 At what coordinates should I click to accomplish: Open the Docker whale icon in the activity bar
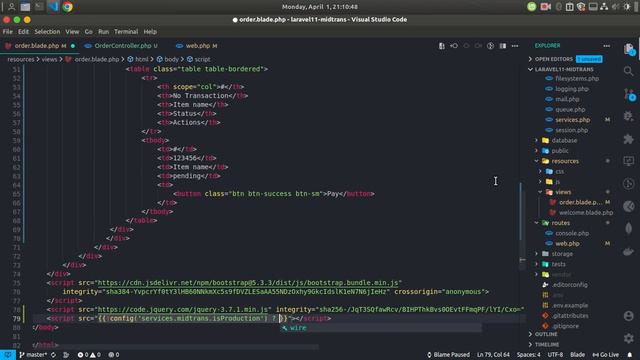pyautogui.click(x=629, y=251)
